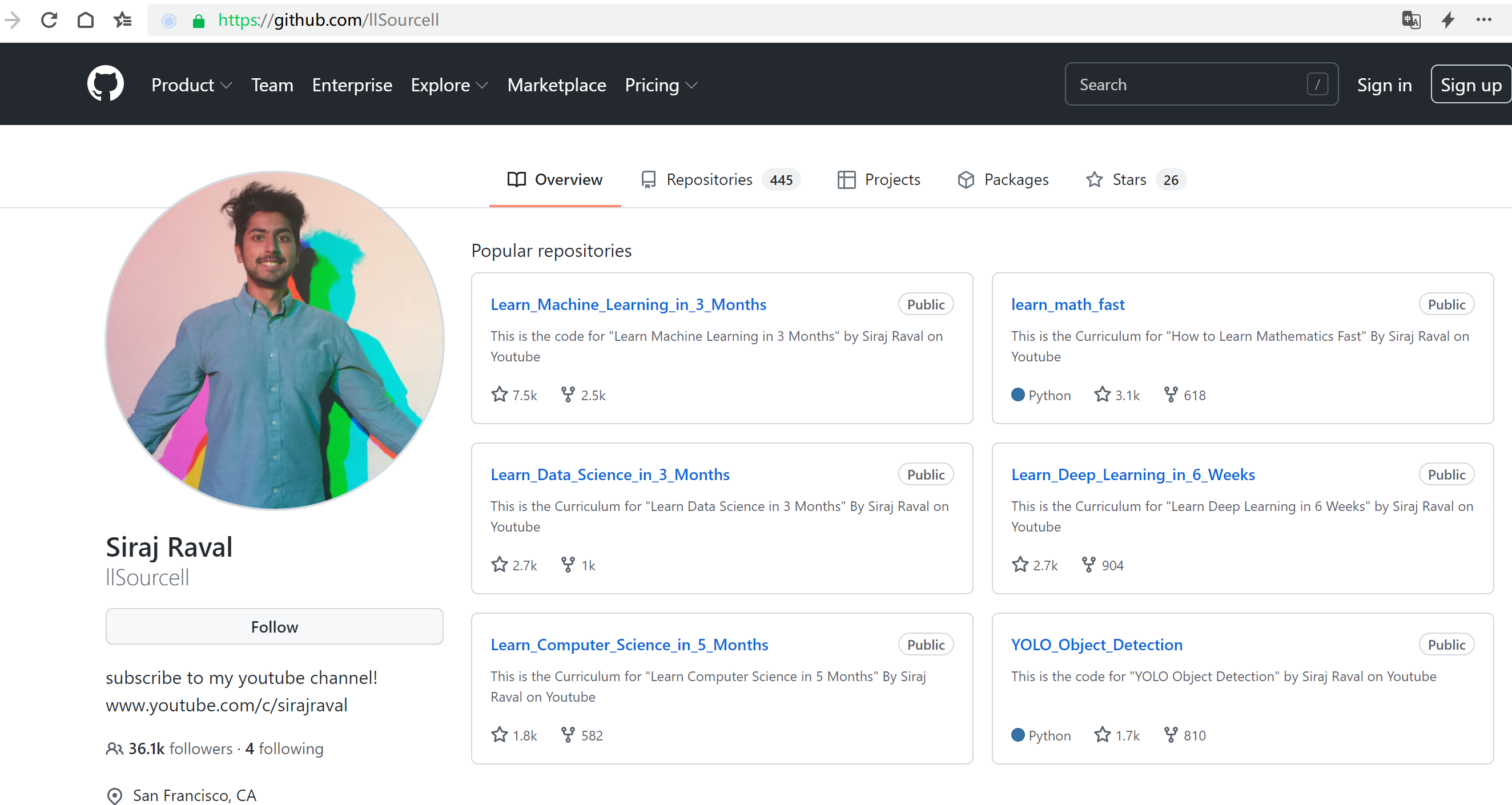This screenshot has width=1512, height=805.
Task: Click the lightning bolt browser icon
Action: [x=1448, y=20]
